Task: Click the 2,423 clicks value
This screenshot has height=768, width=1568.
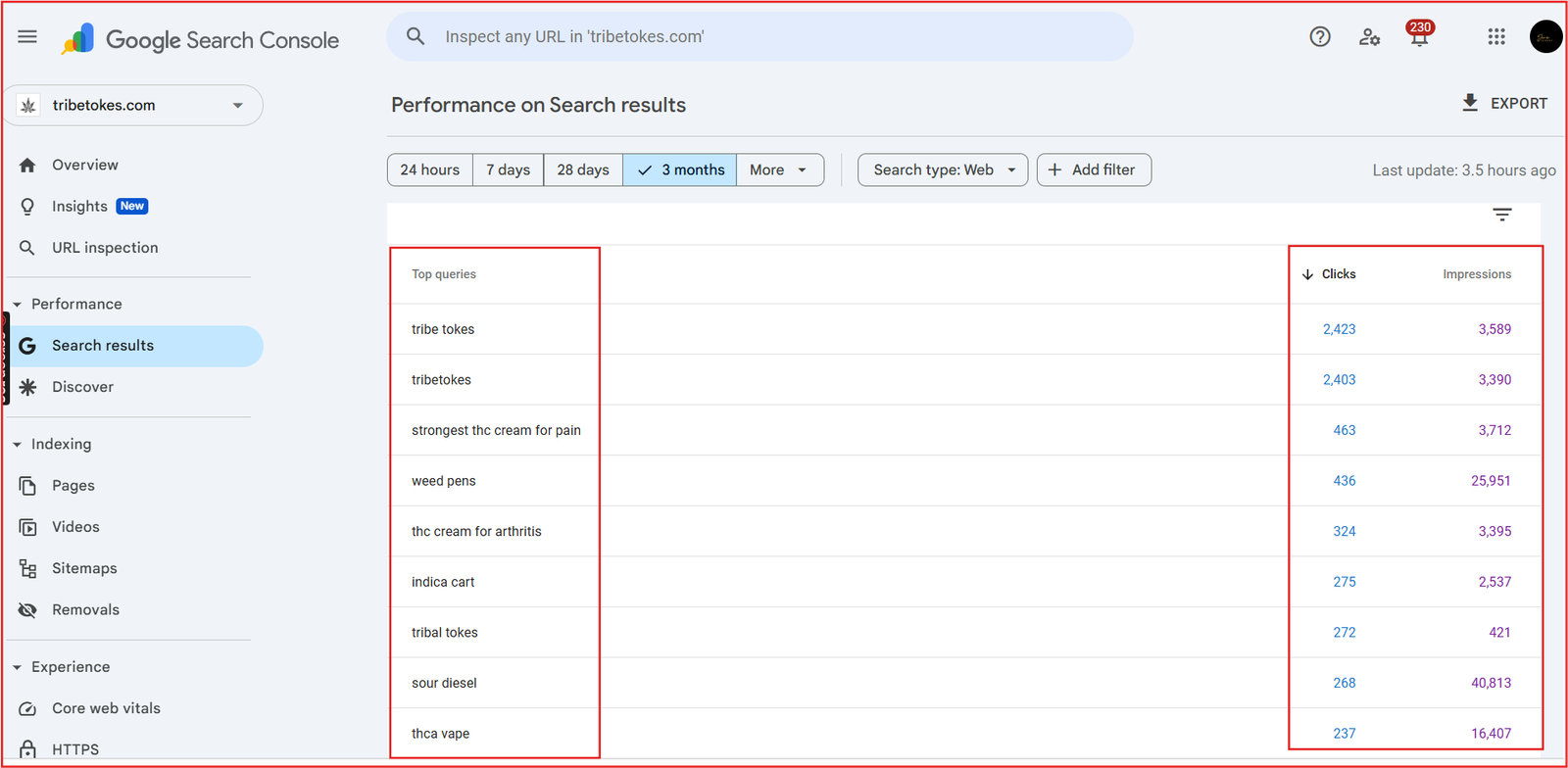Action: (x=1340, y=329)
